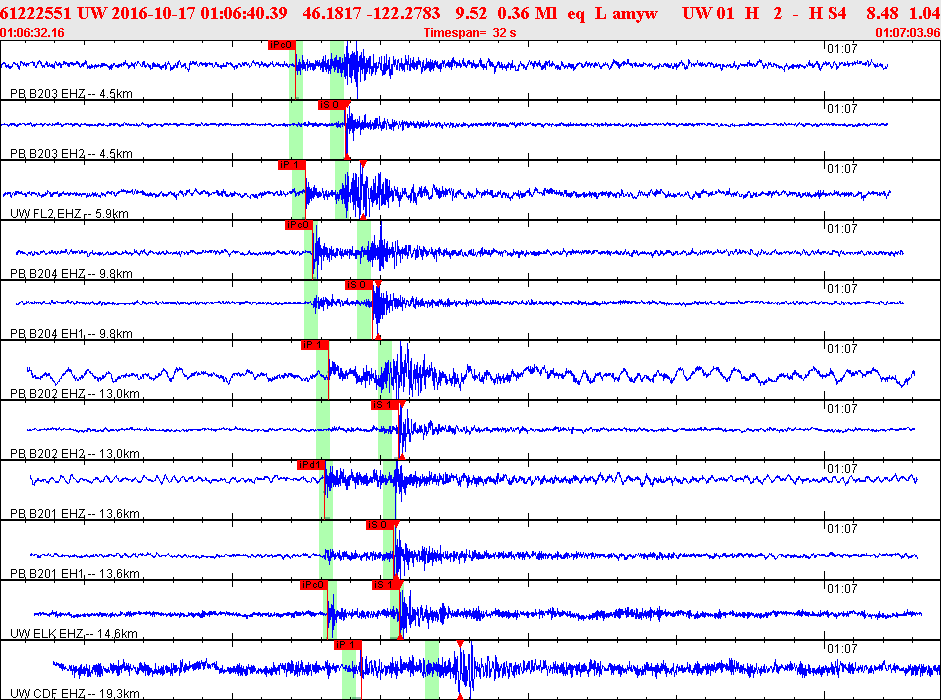This screenshot has width=941, height=700.
Task: Select the PB B201 EHZ -- 13.6km label
Action: point(75,514)
